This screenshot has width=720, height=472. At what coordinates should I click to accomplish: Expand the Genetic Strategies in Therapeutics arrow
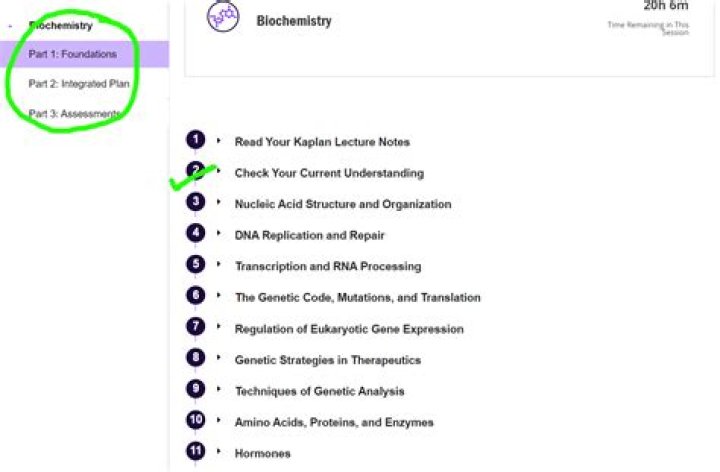coord(218,358)
